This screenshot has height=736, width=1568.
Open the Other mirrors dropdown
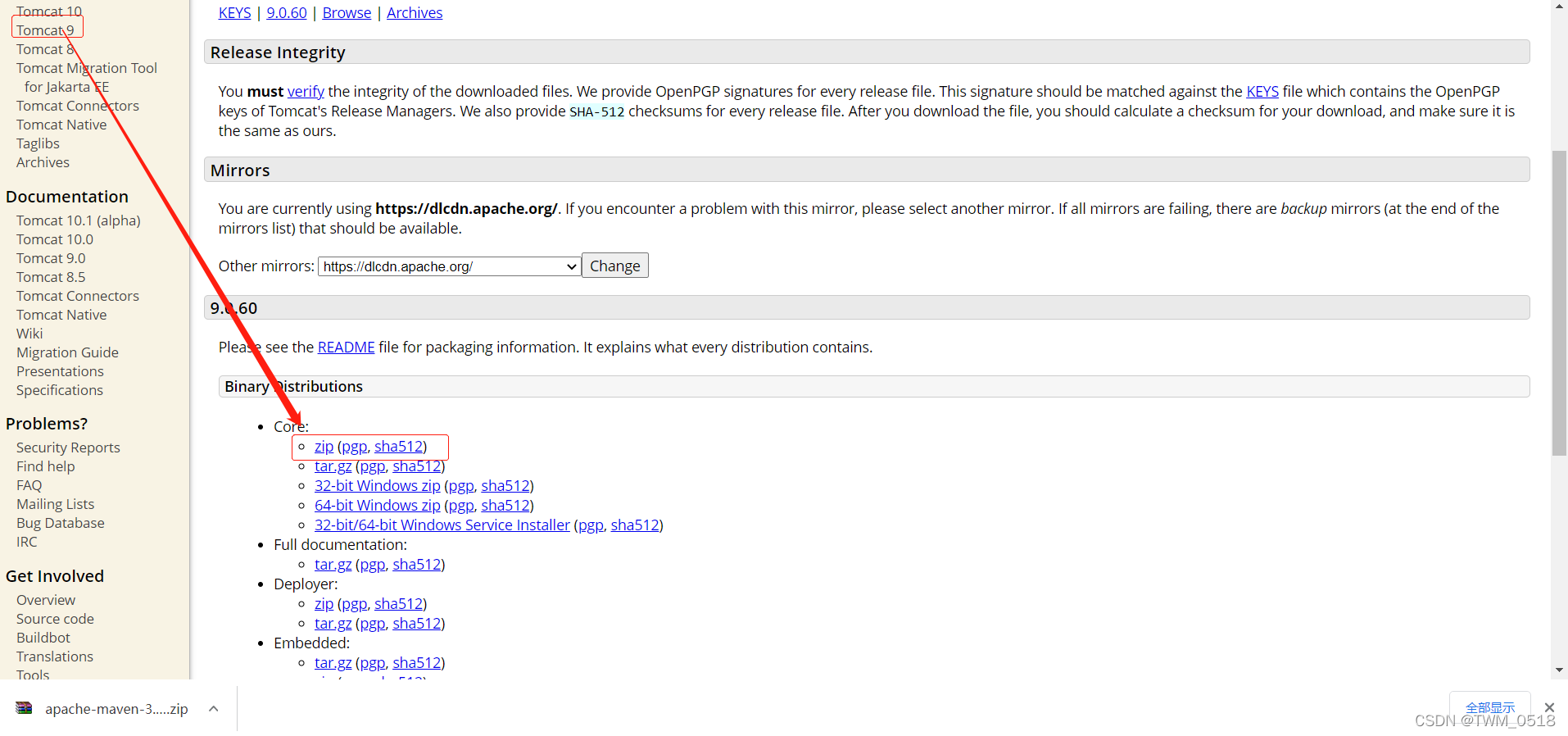coord(450,266)
